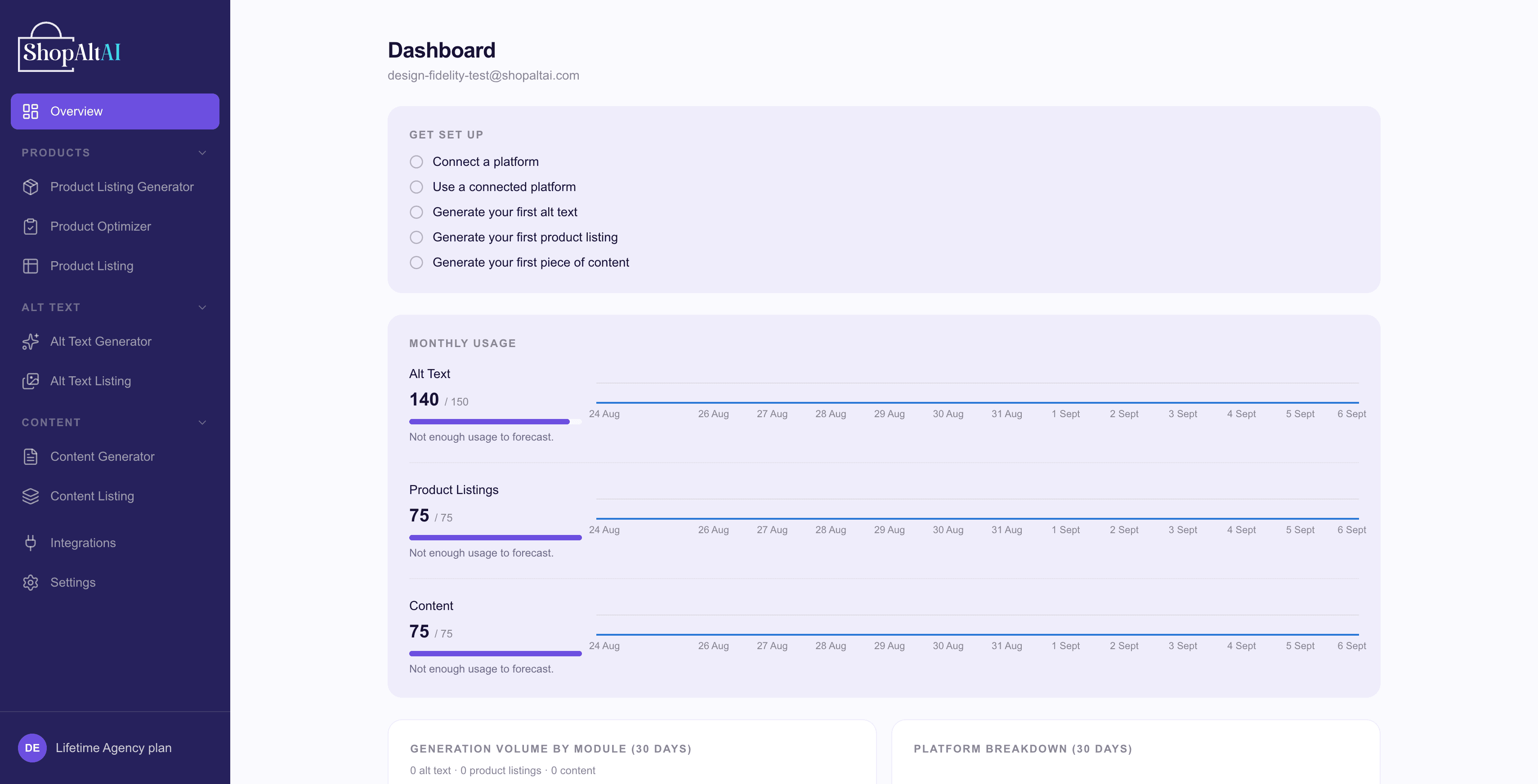Click the Lifetime Agency plan label
Viewport: 1538px width, 784px height.
click(x=113, y=748)
